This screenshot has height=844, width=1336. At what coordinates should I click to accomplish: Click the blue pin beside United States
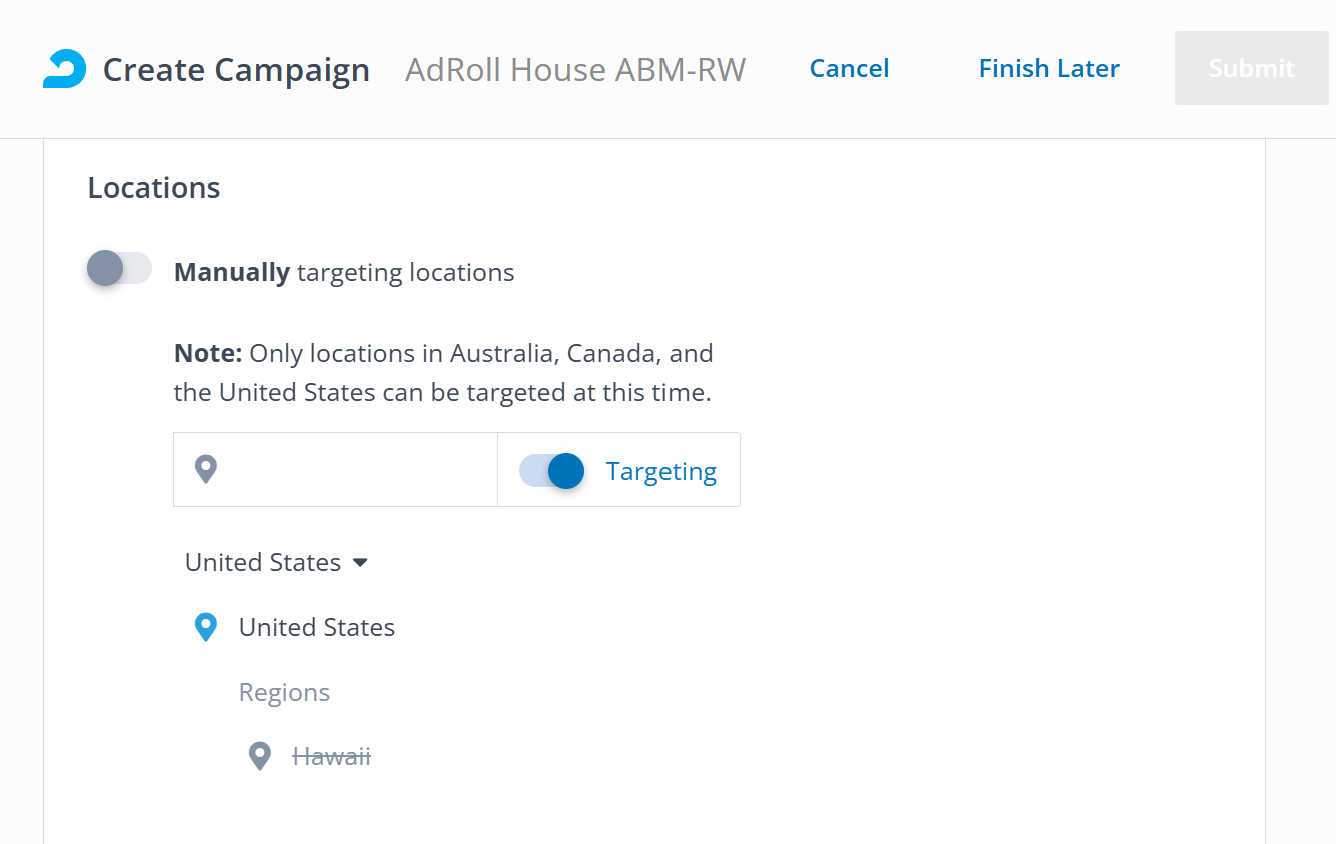(x=206, y=627)
